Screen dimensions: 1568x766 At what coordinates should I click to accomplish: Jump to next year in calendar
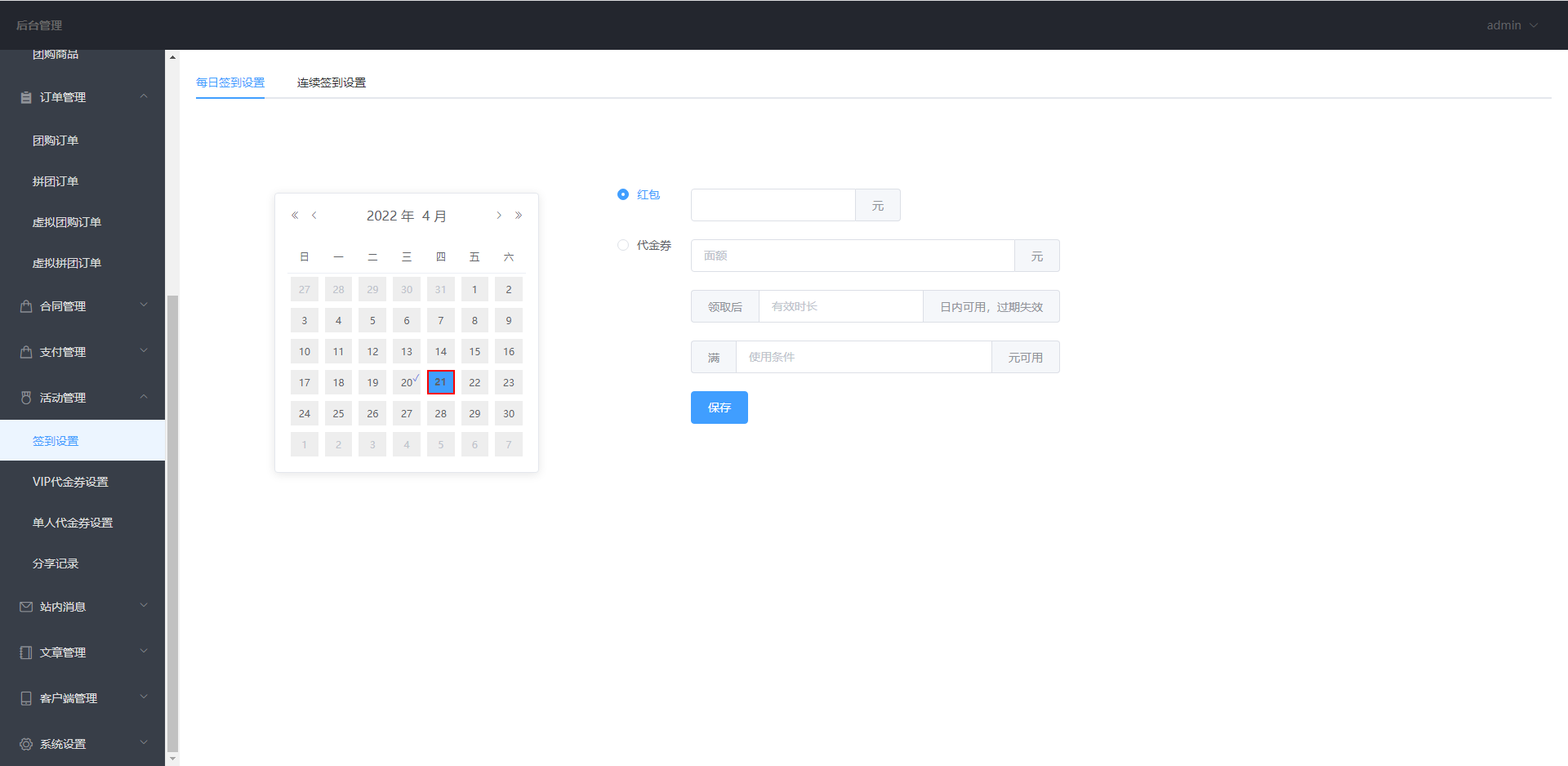pos(519,216)
